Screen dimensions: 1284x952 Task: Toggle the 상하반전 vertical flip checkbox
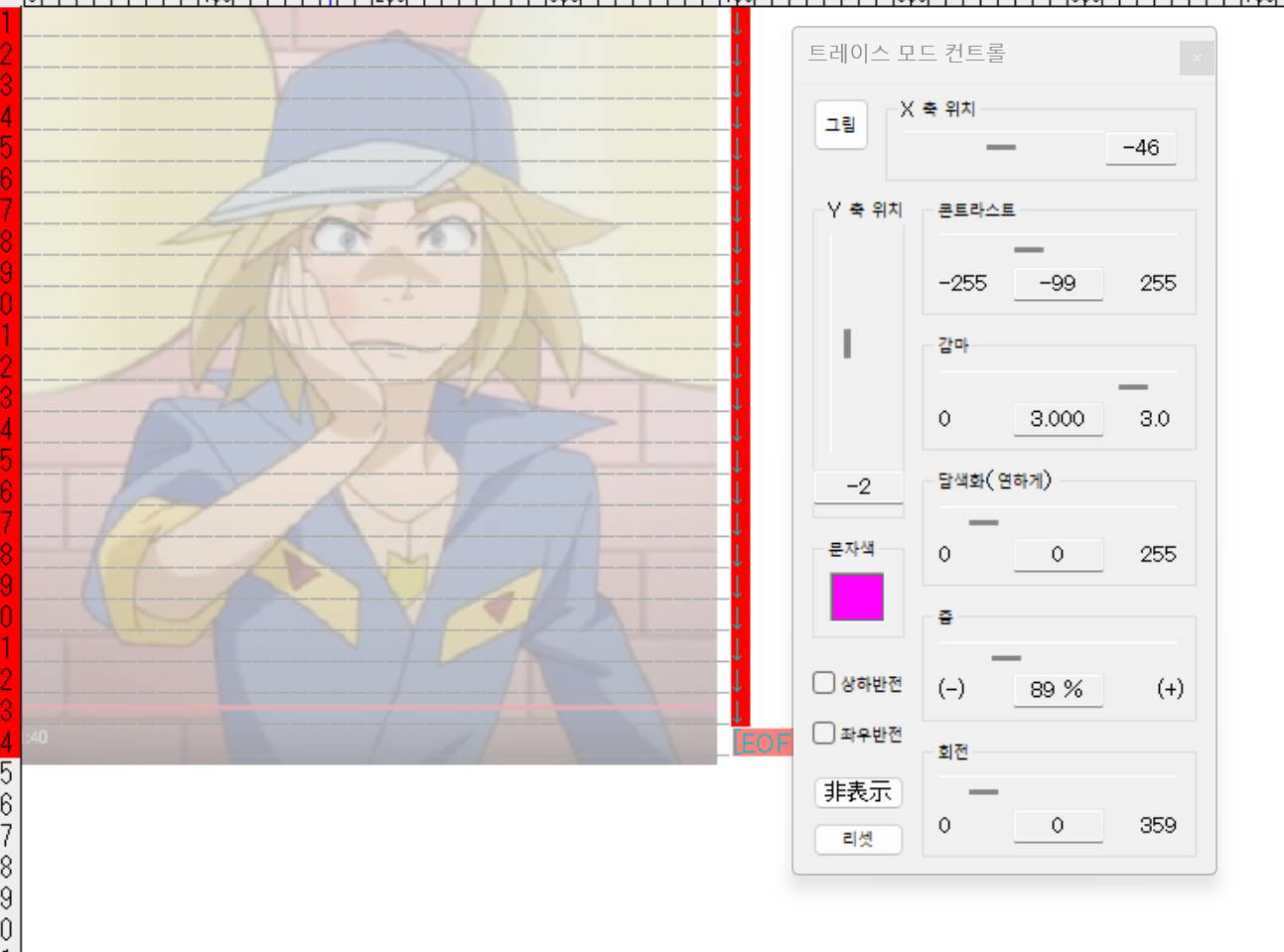(x=824, y=683)
